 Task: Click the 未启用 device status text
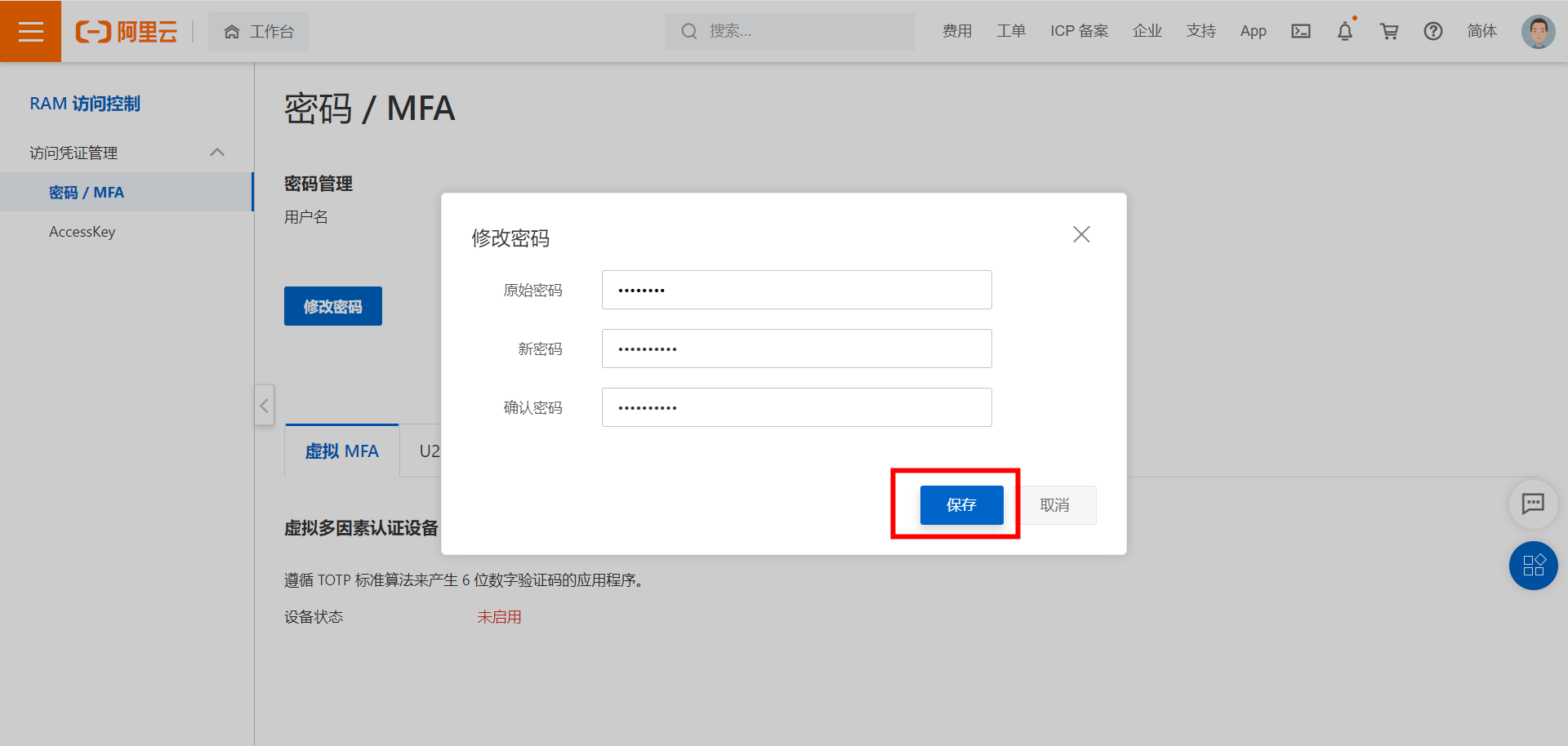tap(499, 617)
